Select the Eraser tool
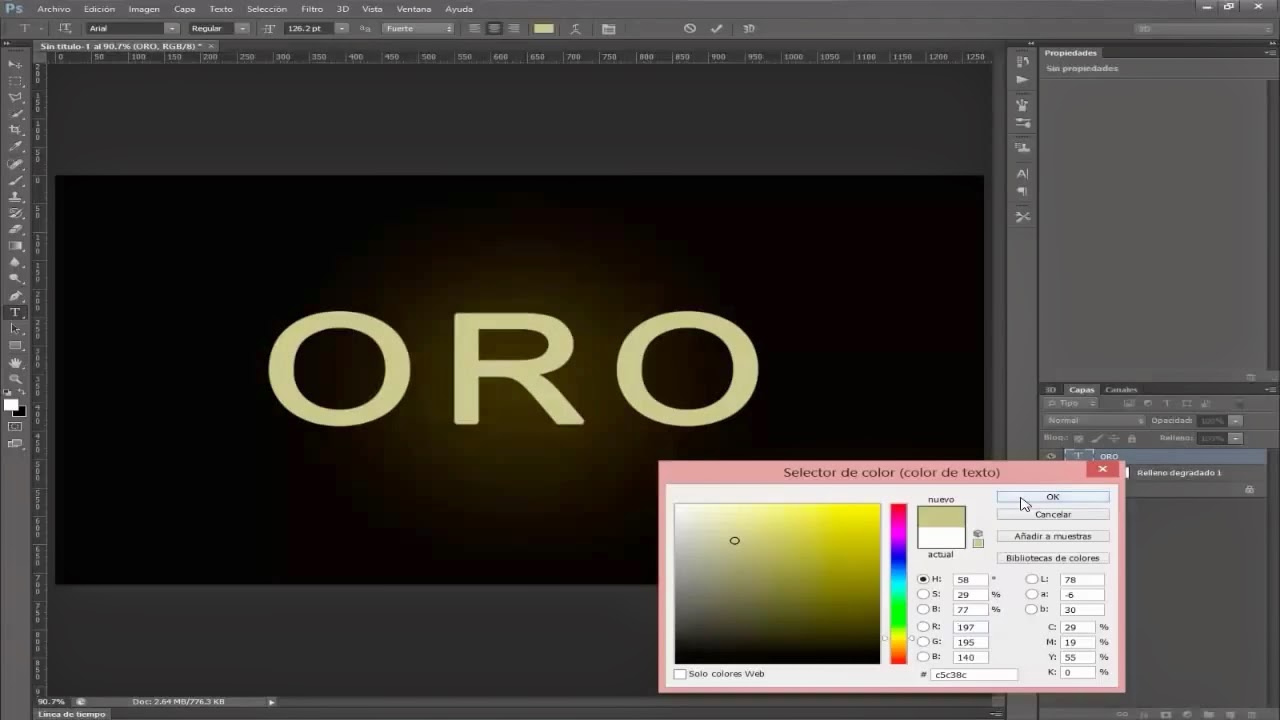 pyautogui.click(x=15, y=229)
